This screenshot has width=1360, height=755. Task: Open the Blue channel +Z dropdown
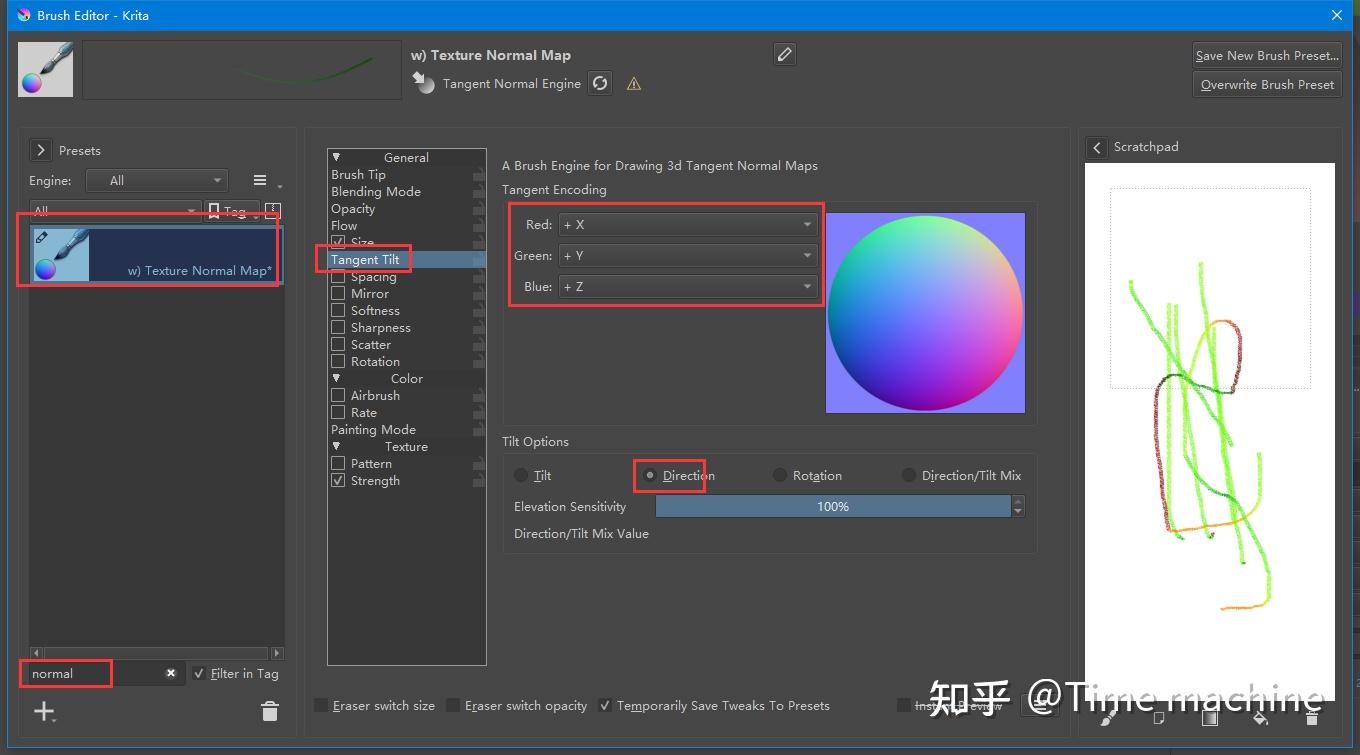click(x=688, y=286)
